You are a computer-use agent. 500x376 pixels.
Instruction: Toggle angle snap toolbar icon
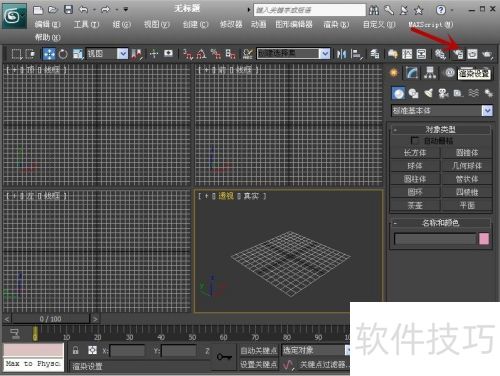tap(201, 54)
